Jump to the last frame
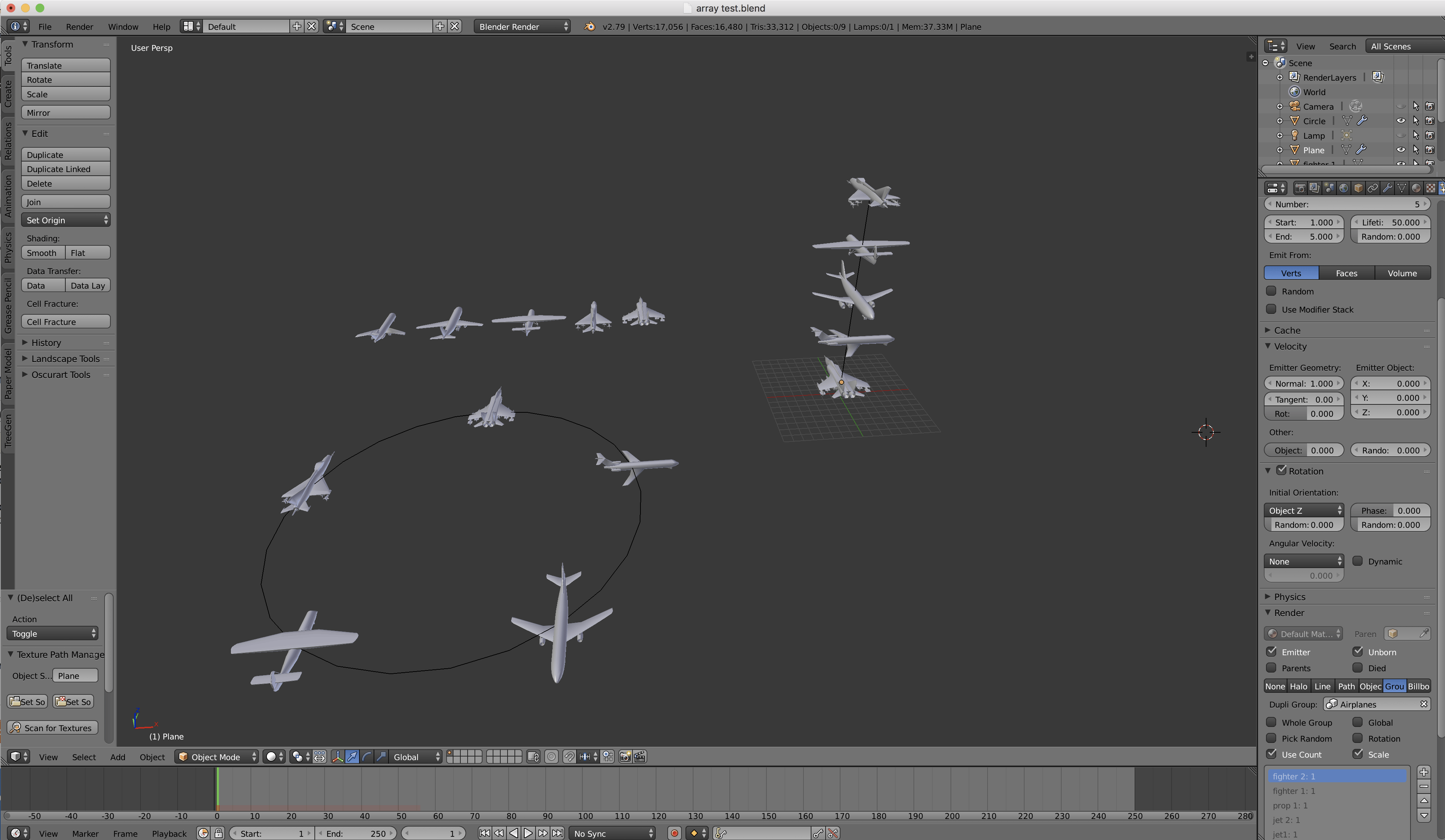Viewport: 1445px width, 840px height. pyautogui.click(x=557, y=833)
